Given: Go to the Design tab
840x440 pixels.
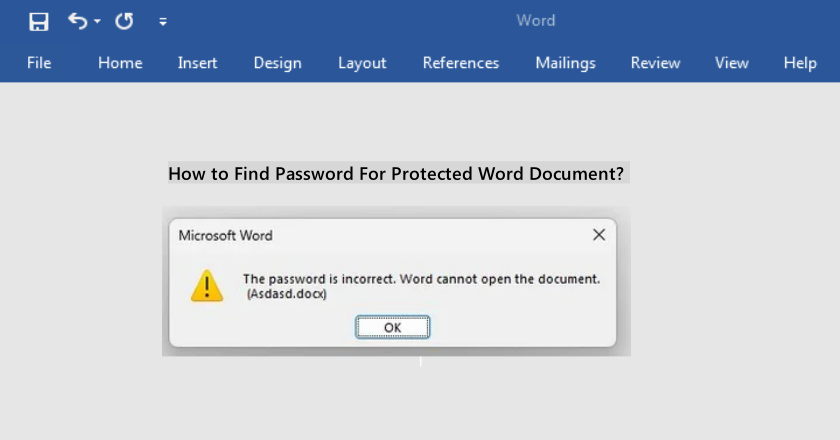Looking at the screenshot, I should (277, 63).
